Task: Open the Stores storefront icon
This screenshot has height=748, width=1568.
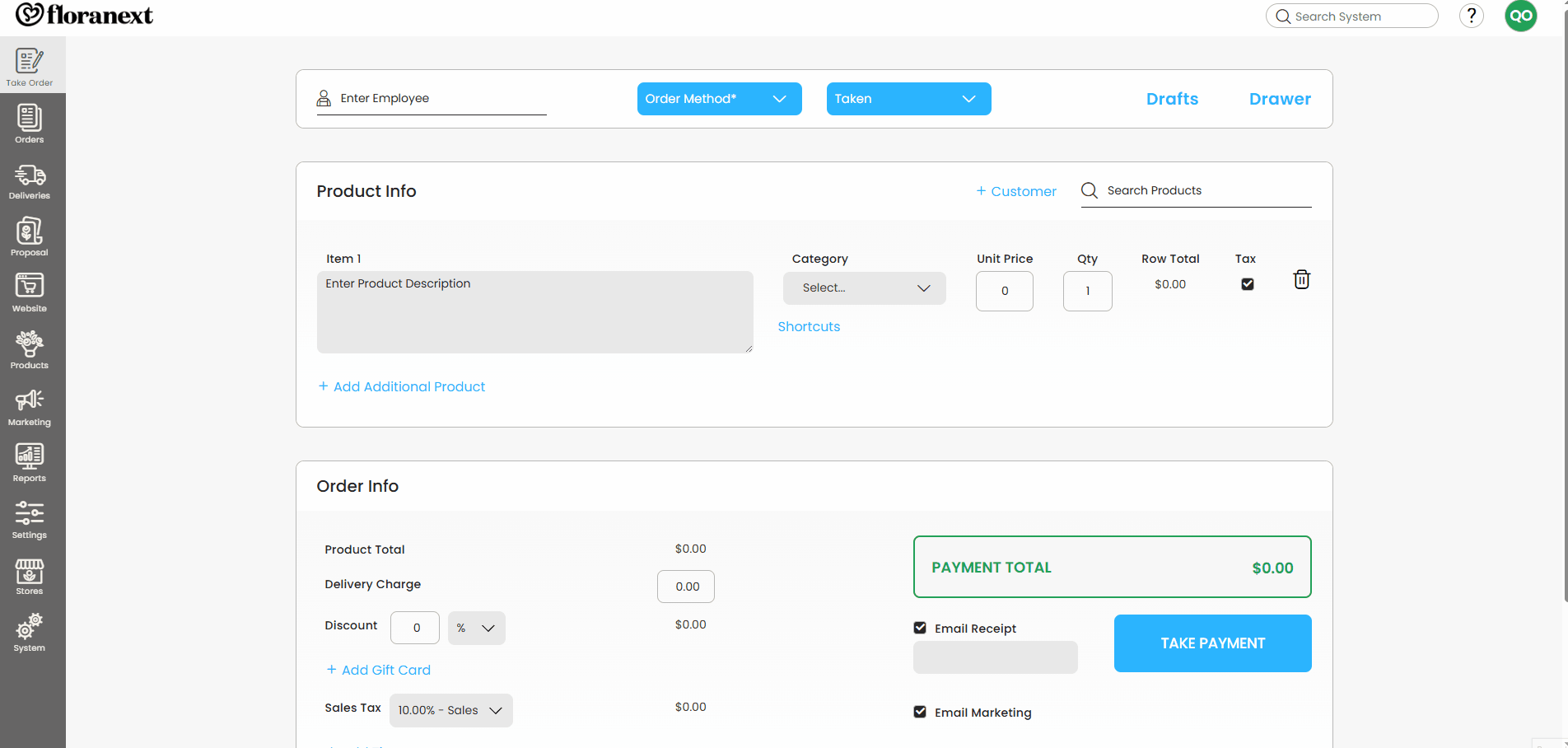Action: [x=30, y=570]
